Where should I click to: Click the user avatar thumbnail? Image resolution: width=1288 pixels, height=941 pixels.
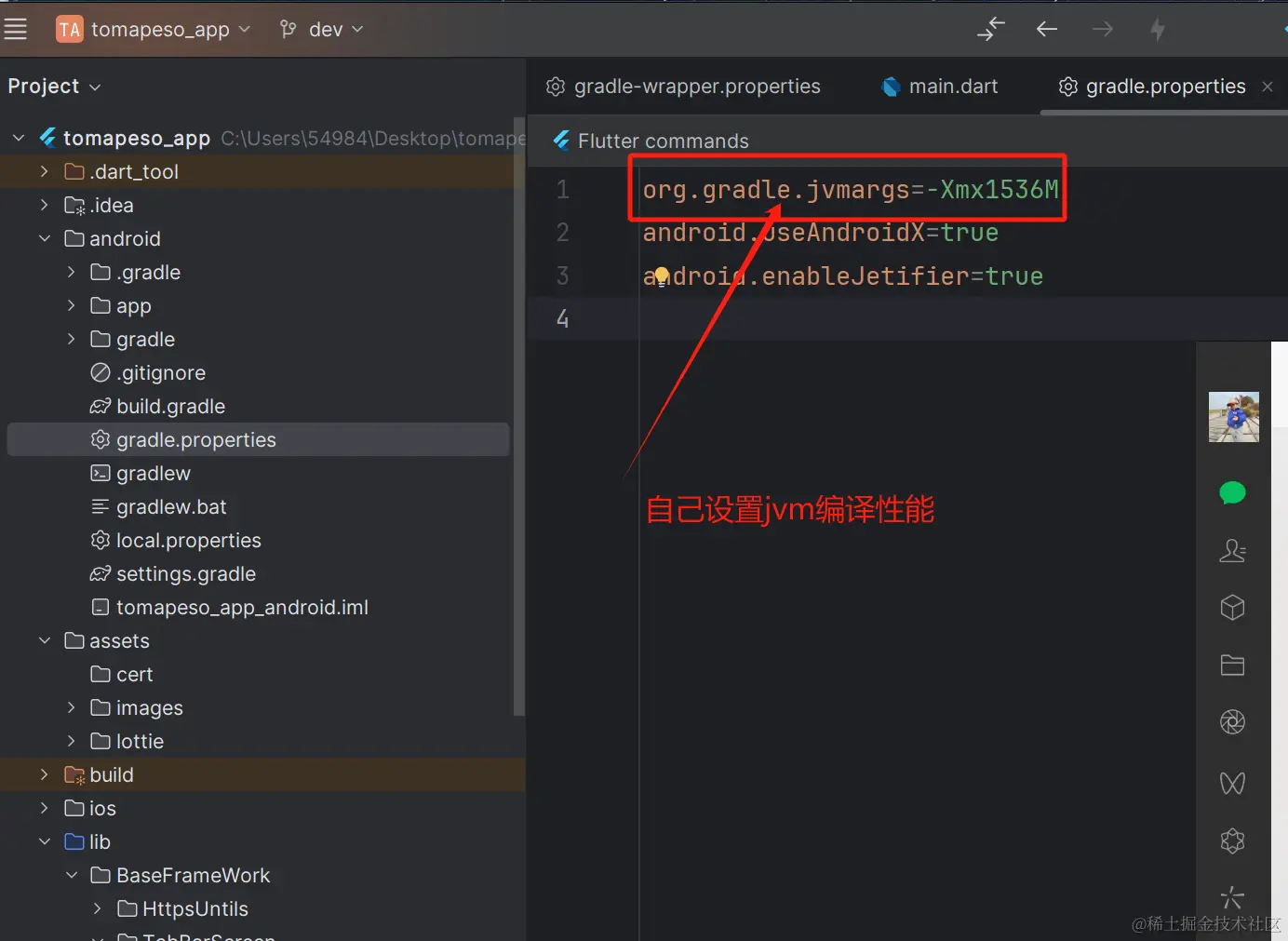[1233, 417]
